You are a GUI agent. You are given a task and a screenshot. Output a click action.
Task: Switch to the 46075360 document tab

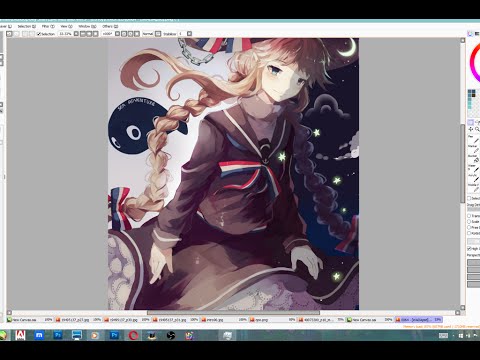click(321, 319)
